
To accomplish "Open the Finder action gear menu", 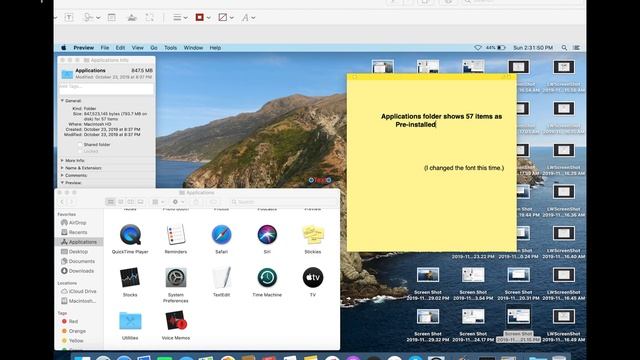I will pyautogui.click(x=178, y=202).
